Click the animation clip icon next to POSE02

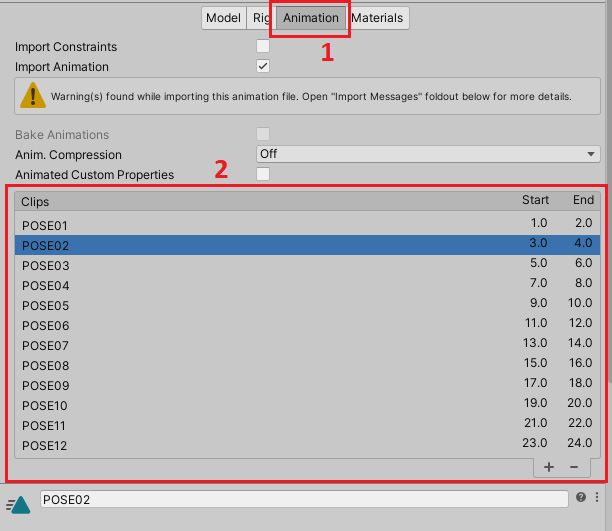[19, 504]
